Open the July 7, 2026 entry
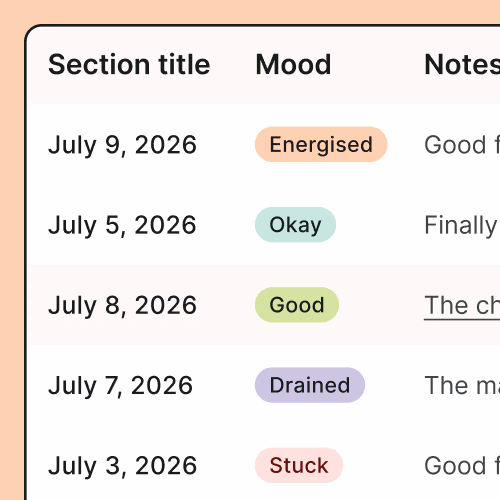500x500 pixels. (120, 386)
